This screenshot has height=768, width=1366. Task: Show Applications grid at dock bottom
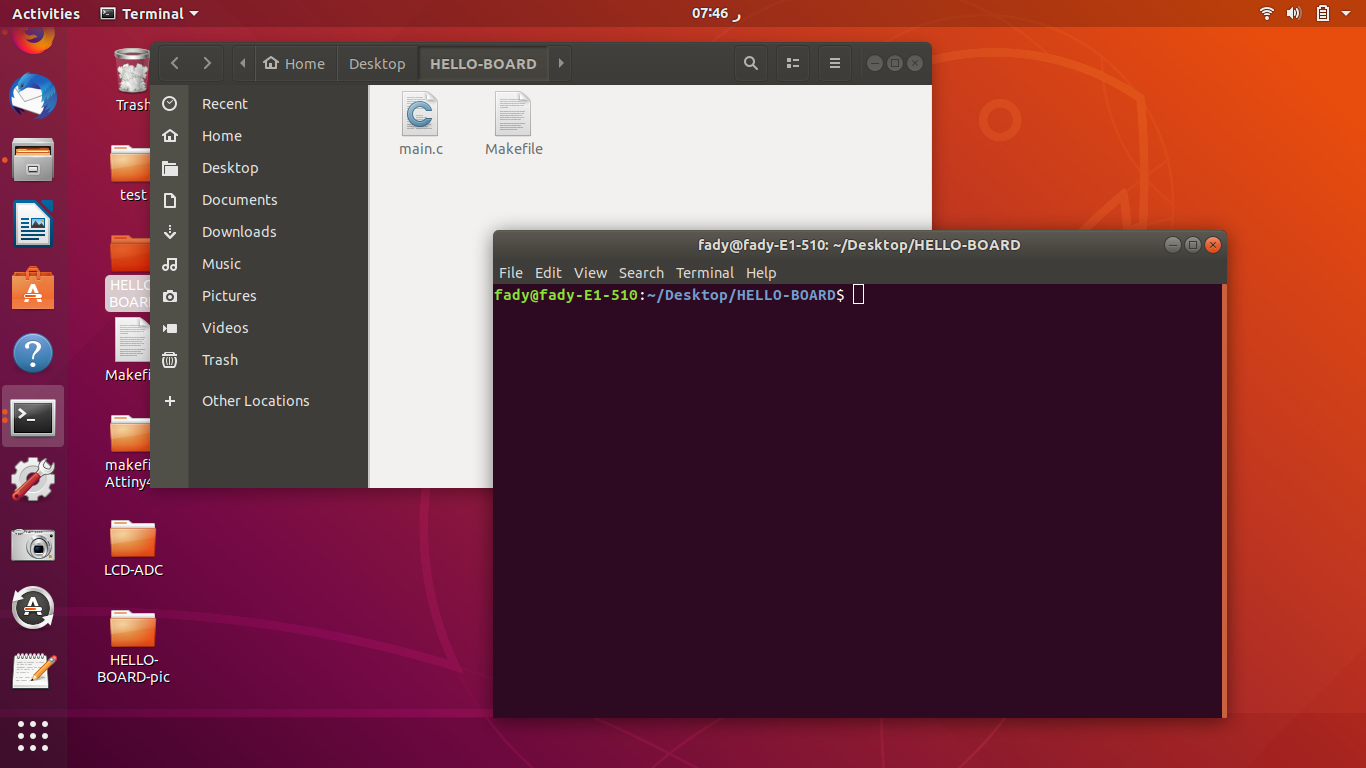33,735
